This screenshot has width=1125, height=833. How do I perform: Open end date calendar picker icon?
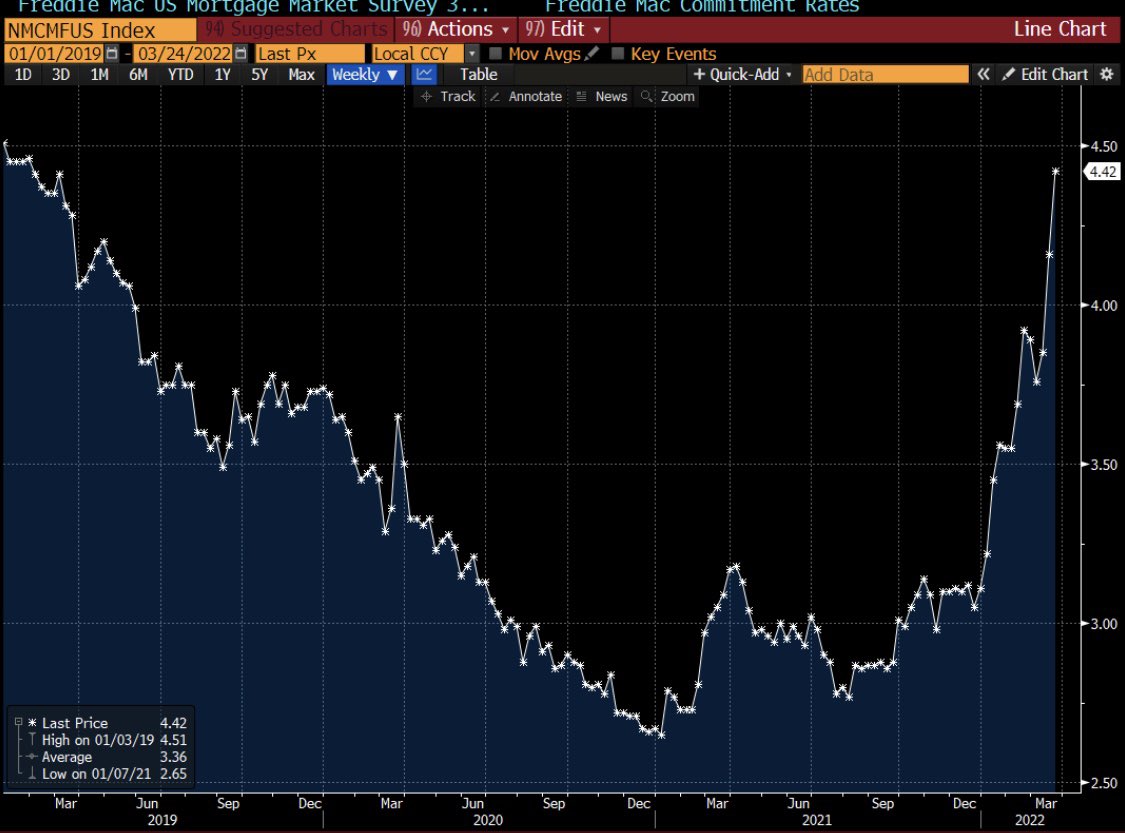pos(240,53)
